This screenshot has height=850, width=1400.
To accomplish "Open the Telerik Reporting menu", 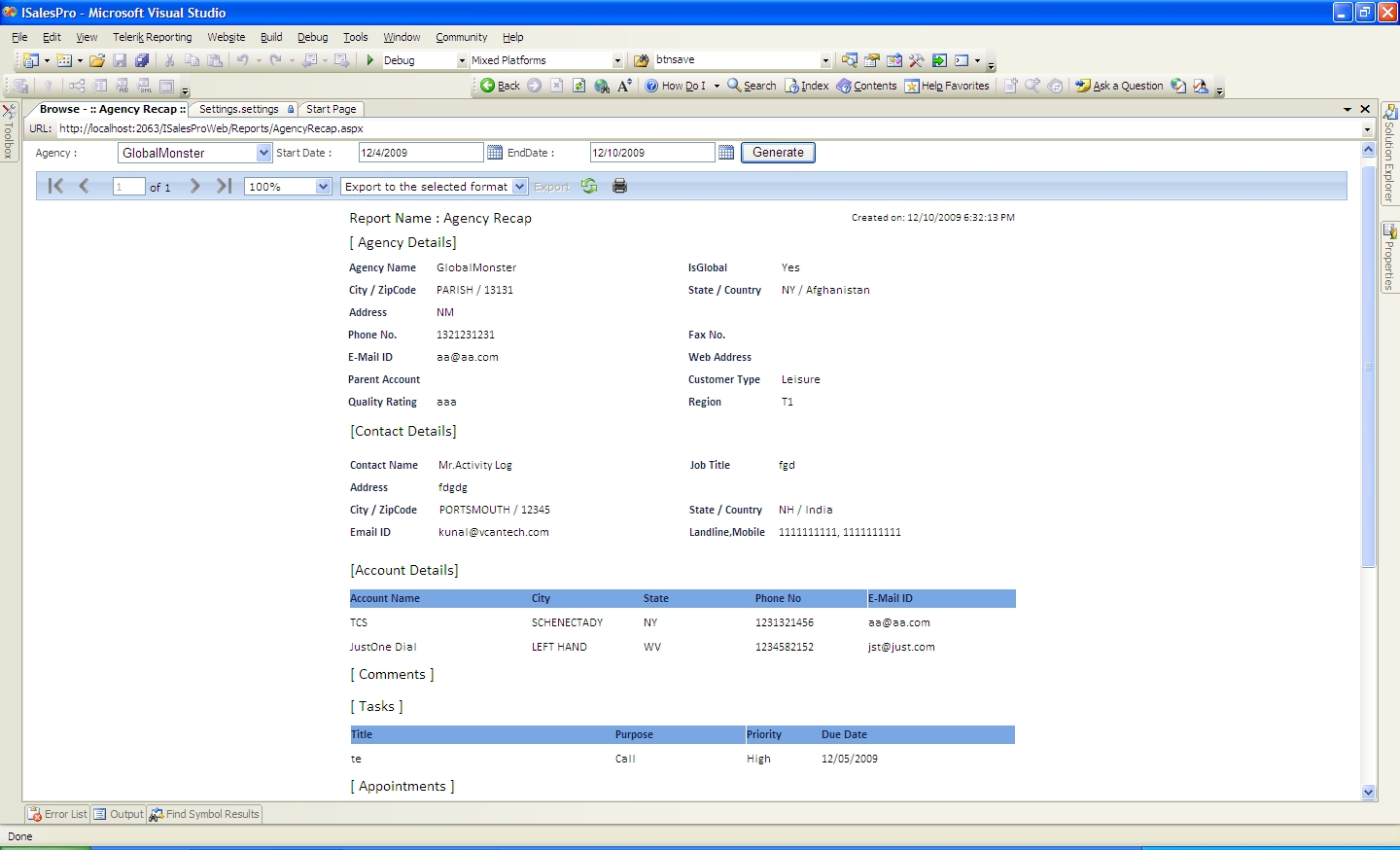I will pyautogui.click(x=152, y=37).
